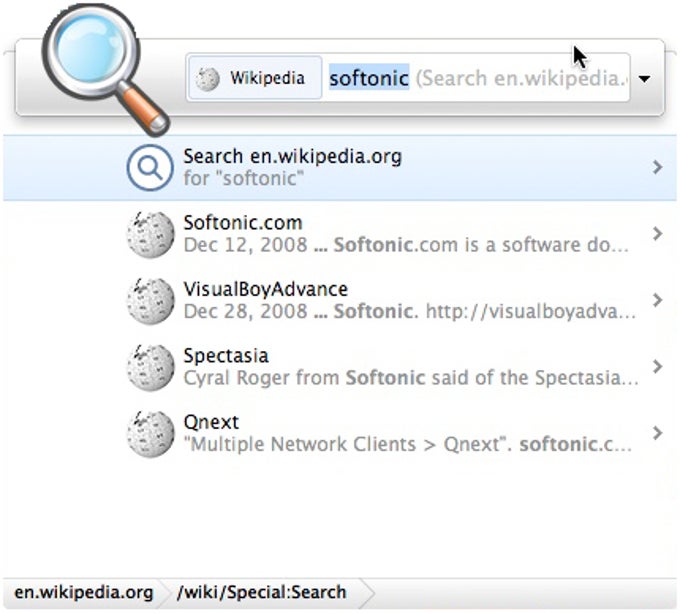Viewport: 680px width, 614px height.
Task: Expand the chevron on the Qnext row
Action: [x=657, y=433]
